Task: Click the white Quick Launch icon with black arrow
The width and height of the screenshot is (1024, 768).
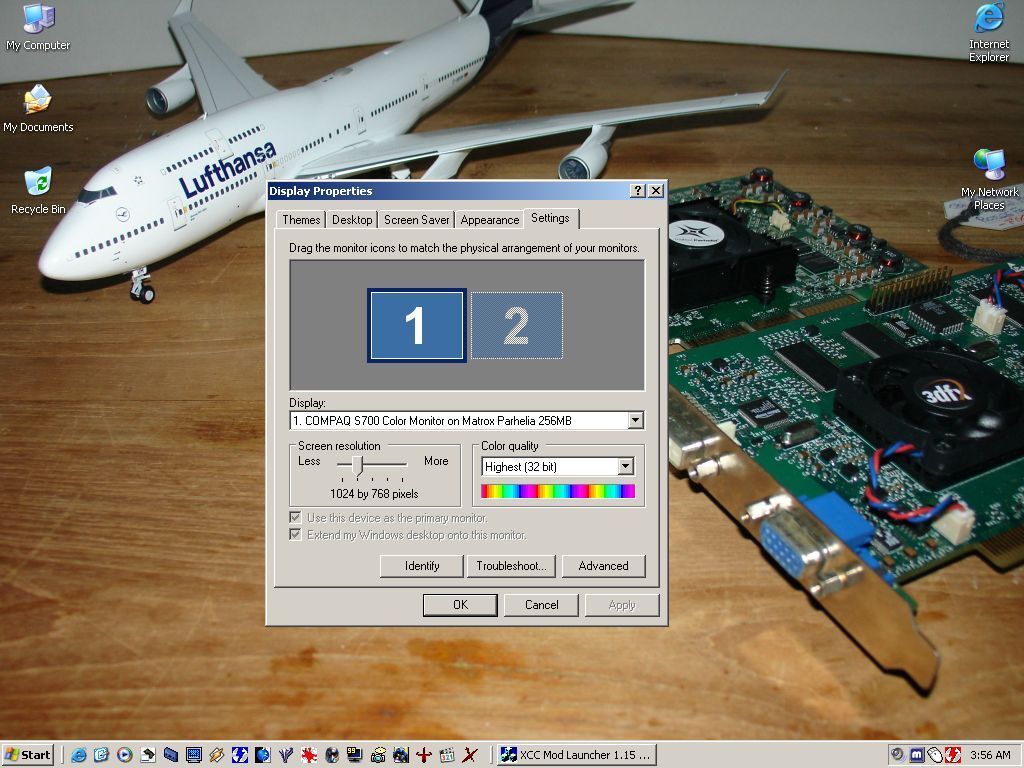Action: 148,755
